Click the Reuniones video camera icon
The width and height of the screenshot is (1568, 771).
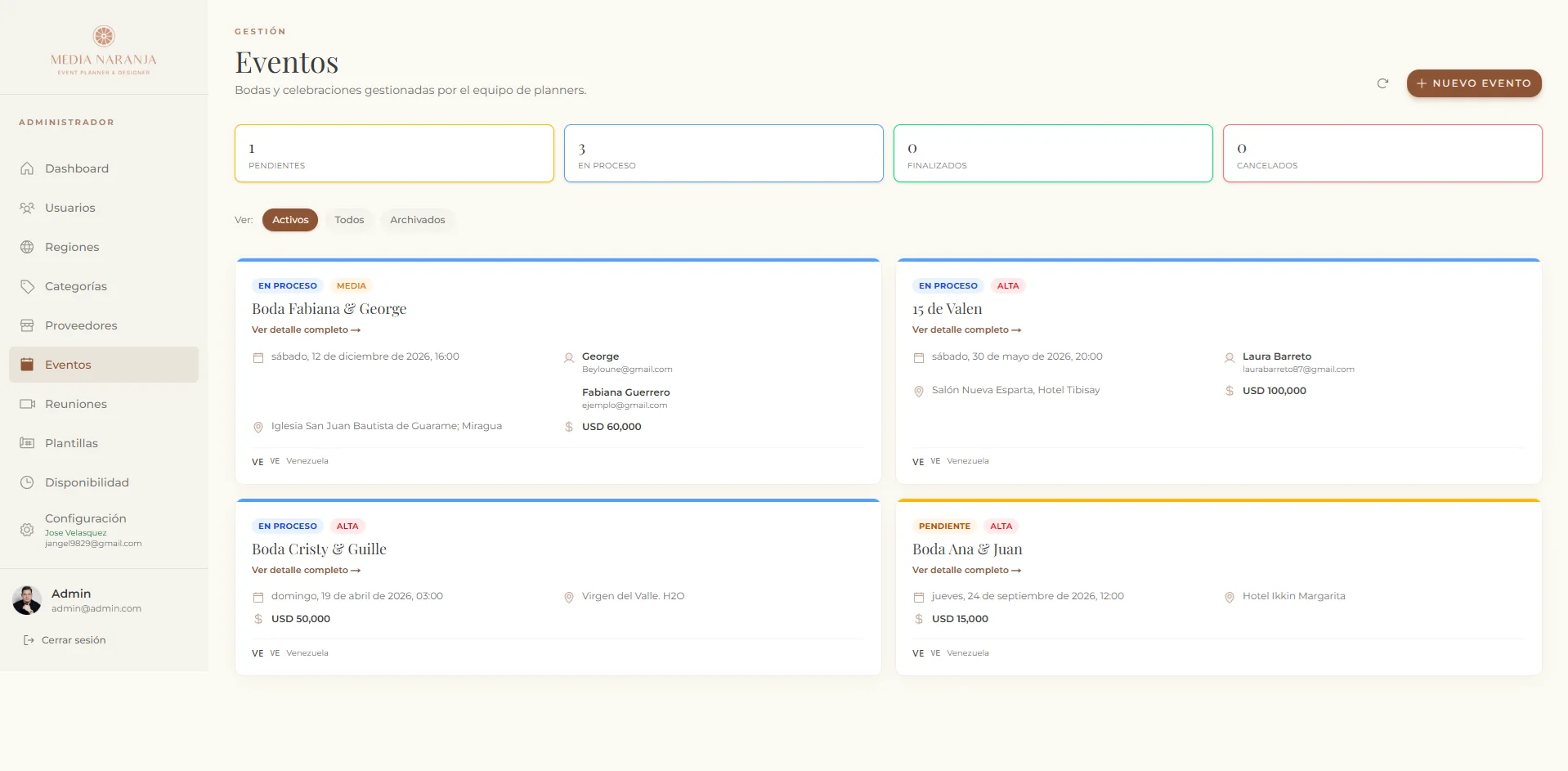[27, 404]
